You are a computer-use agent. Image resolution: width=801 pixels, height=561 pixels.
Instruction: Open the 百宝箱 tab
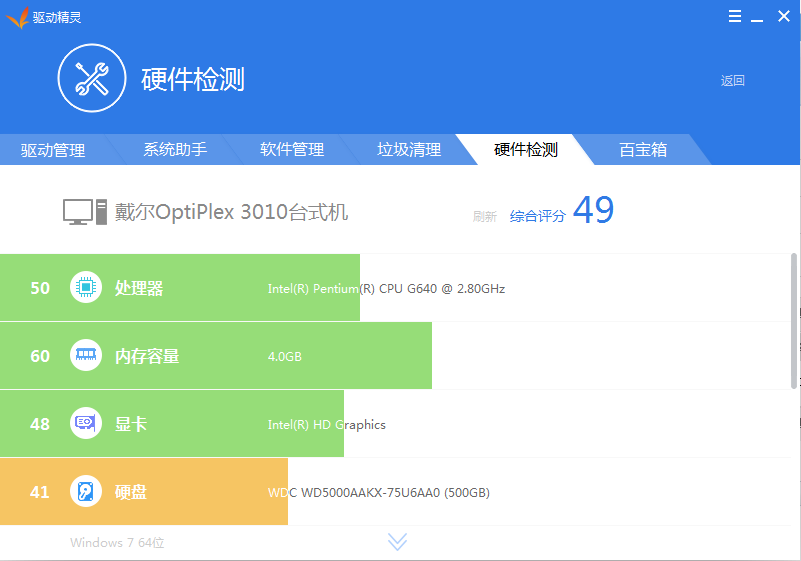(643, 150)
